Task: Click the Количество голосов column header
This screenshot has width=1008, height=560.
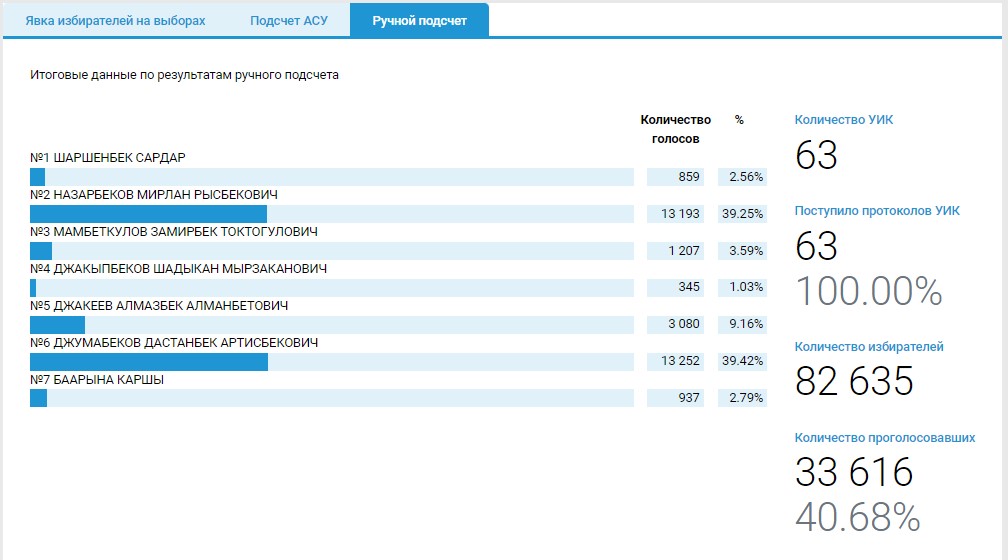Action: (x=675, y=129)
